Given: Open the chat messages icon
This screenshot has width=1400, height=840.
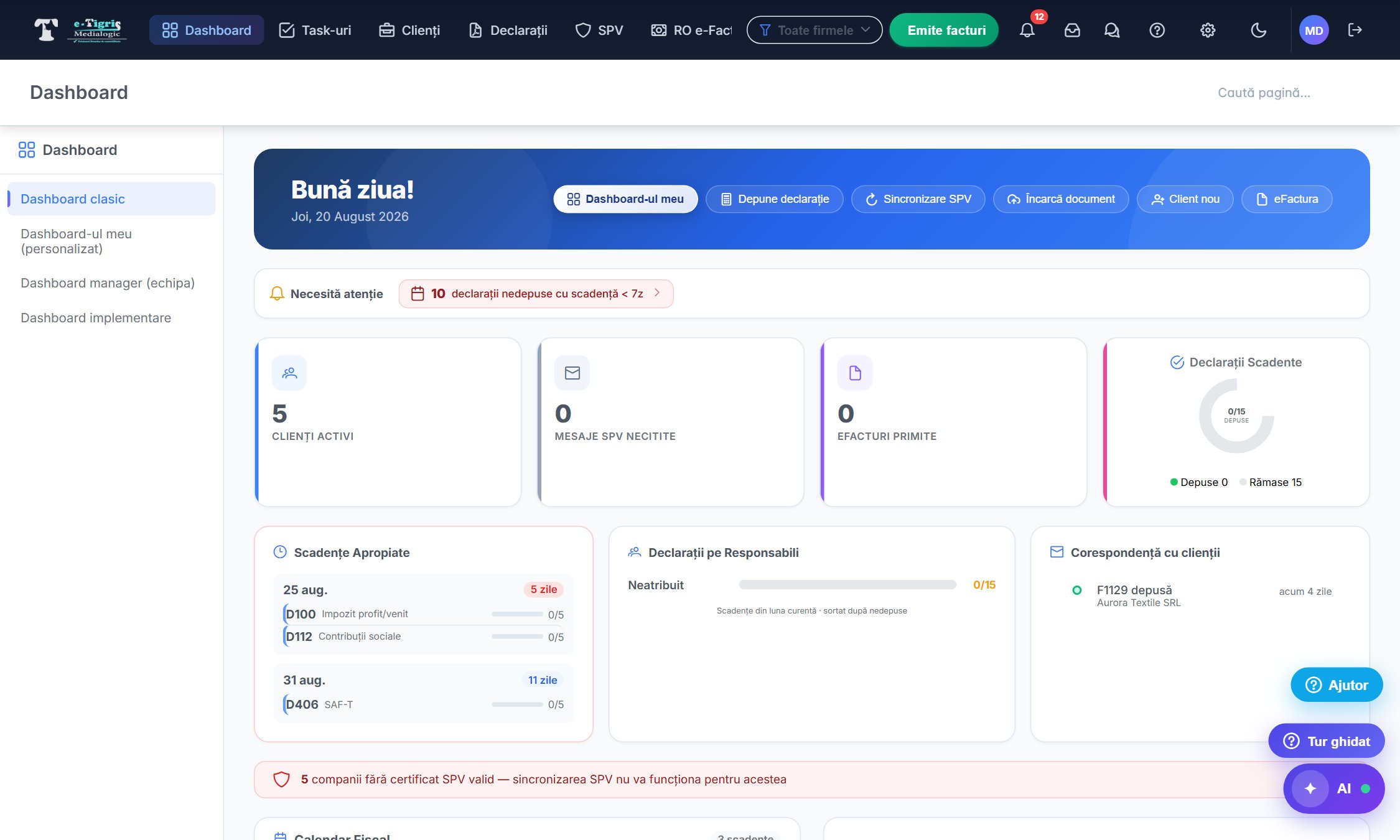Looking at the screenshot, I should [x=1112, y=30].
